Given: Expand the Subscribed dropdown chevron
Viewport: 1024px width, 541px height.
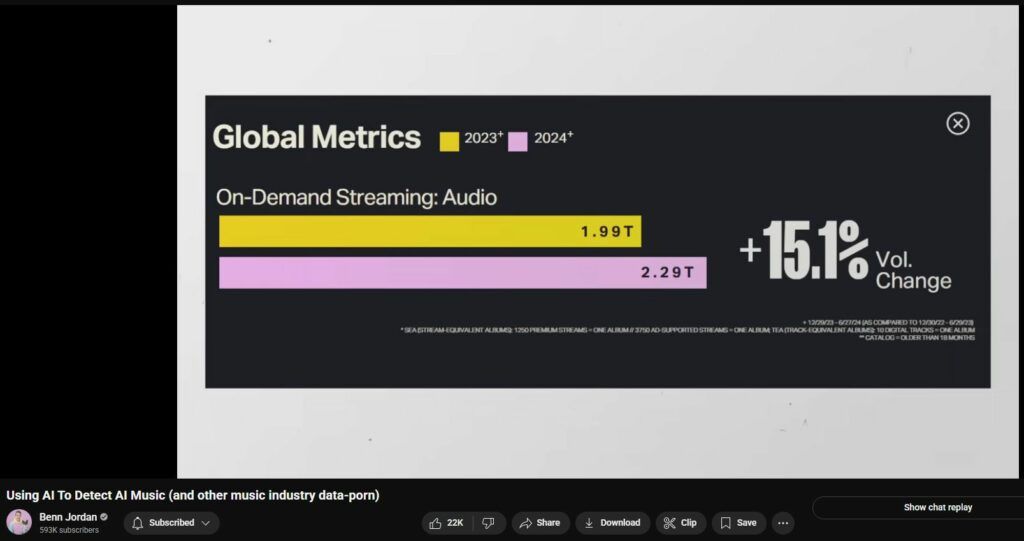Looking at the screenshot, I should tap(206, 523).
